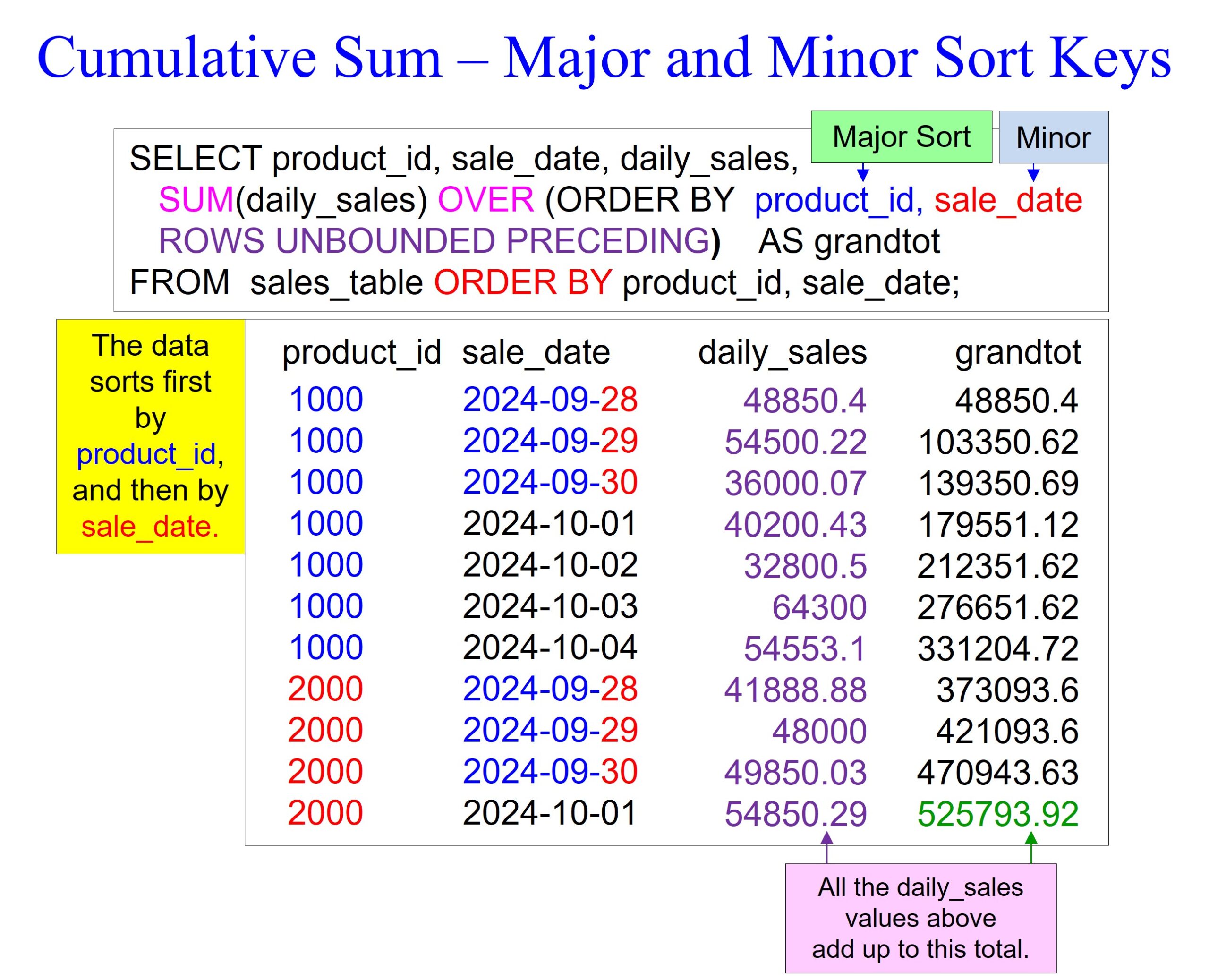Click the green total 525793.92
The image size is (1209, 980).
pos(997,813)
